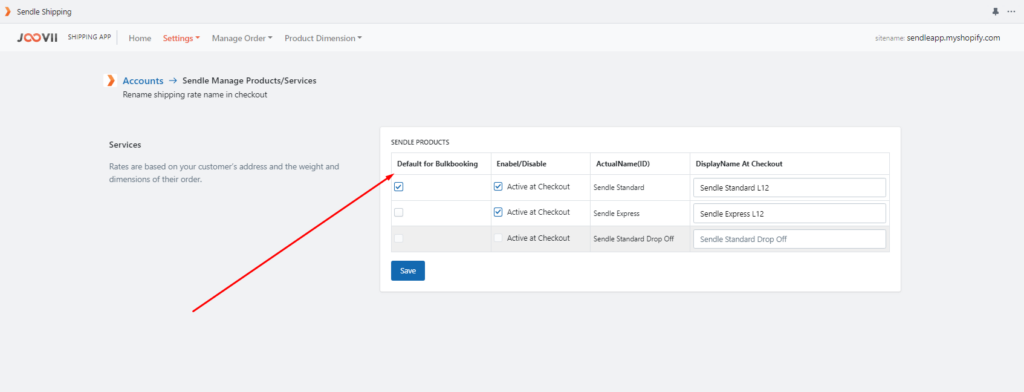Click the sendleapp.myshopify.com sitename text
This screenshot has height=392, width=1024.
pyautogui.click(x=953, y=38)
